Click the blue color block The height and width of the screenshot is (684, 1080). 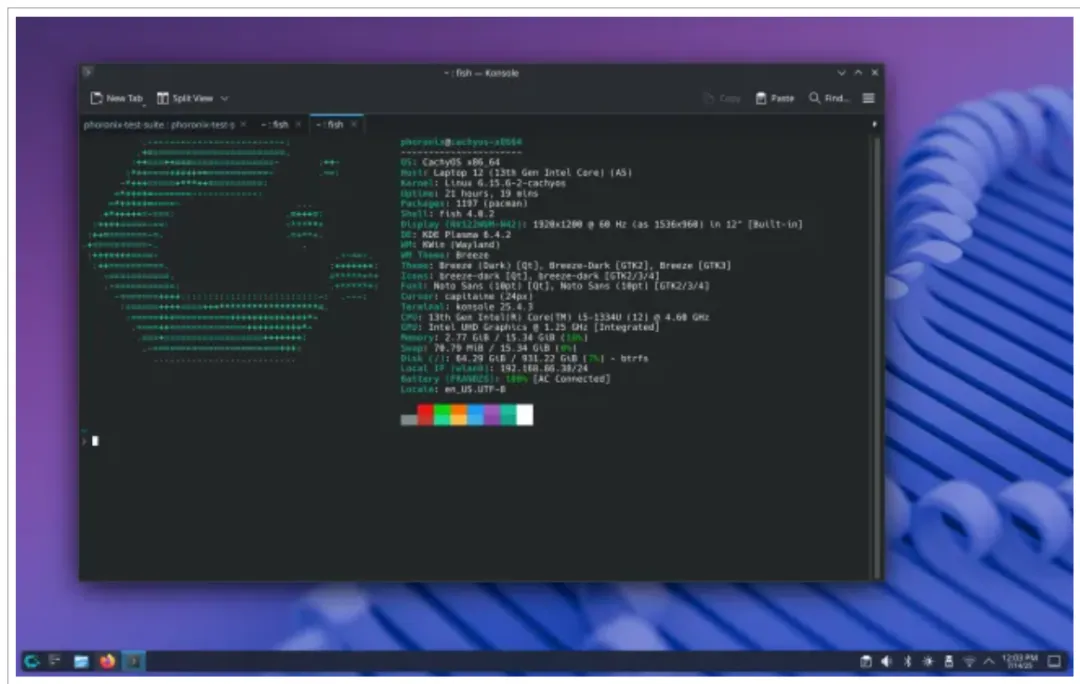pos(475,415)
